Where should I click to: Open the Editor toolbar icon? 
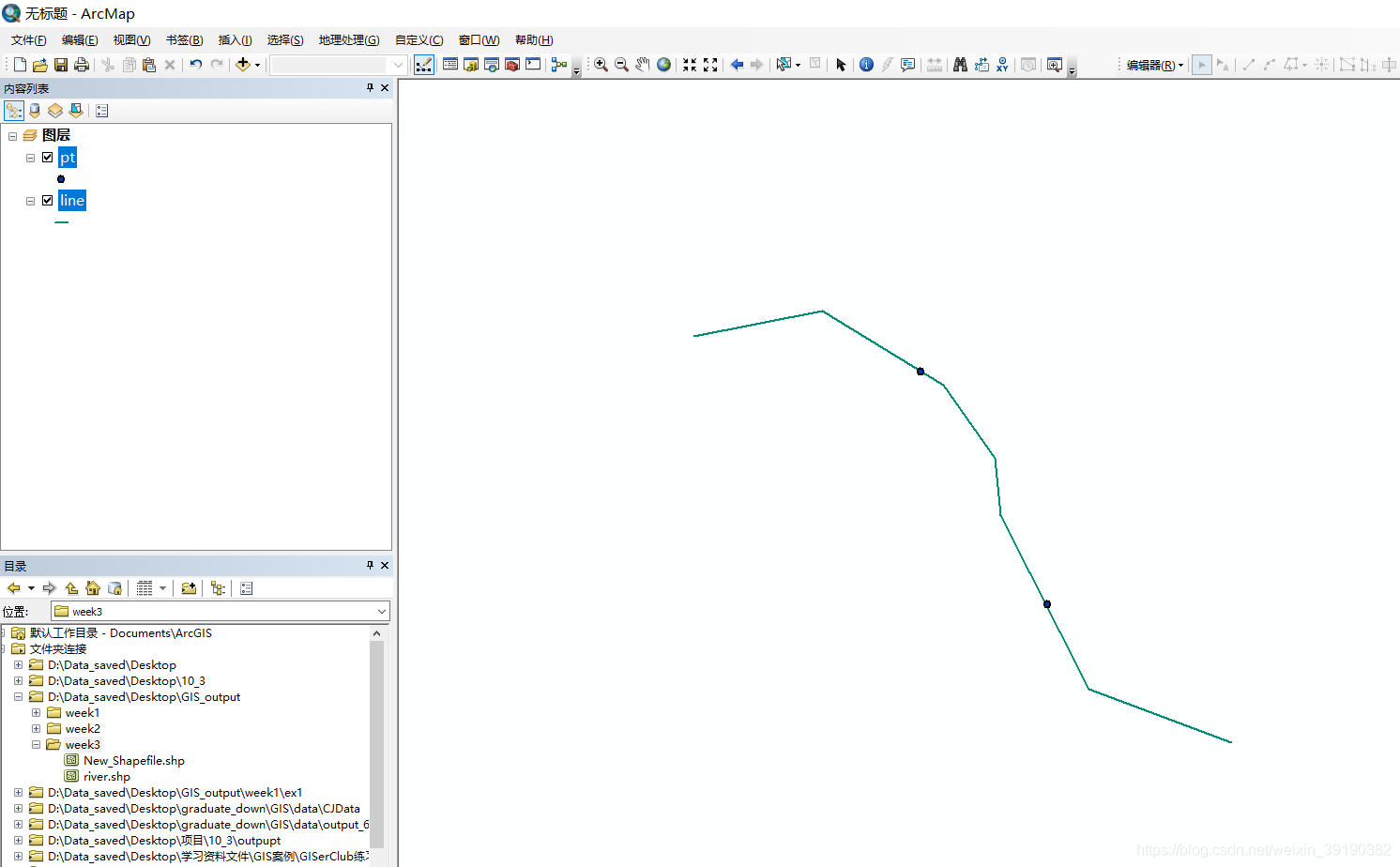(x=424, y=65)
